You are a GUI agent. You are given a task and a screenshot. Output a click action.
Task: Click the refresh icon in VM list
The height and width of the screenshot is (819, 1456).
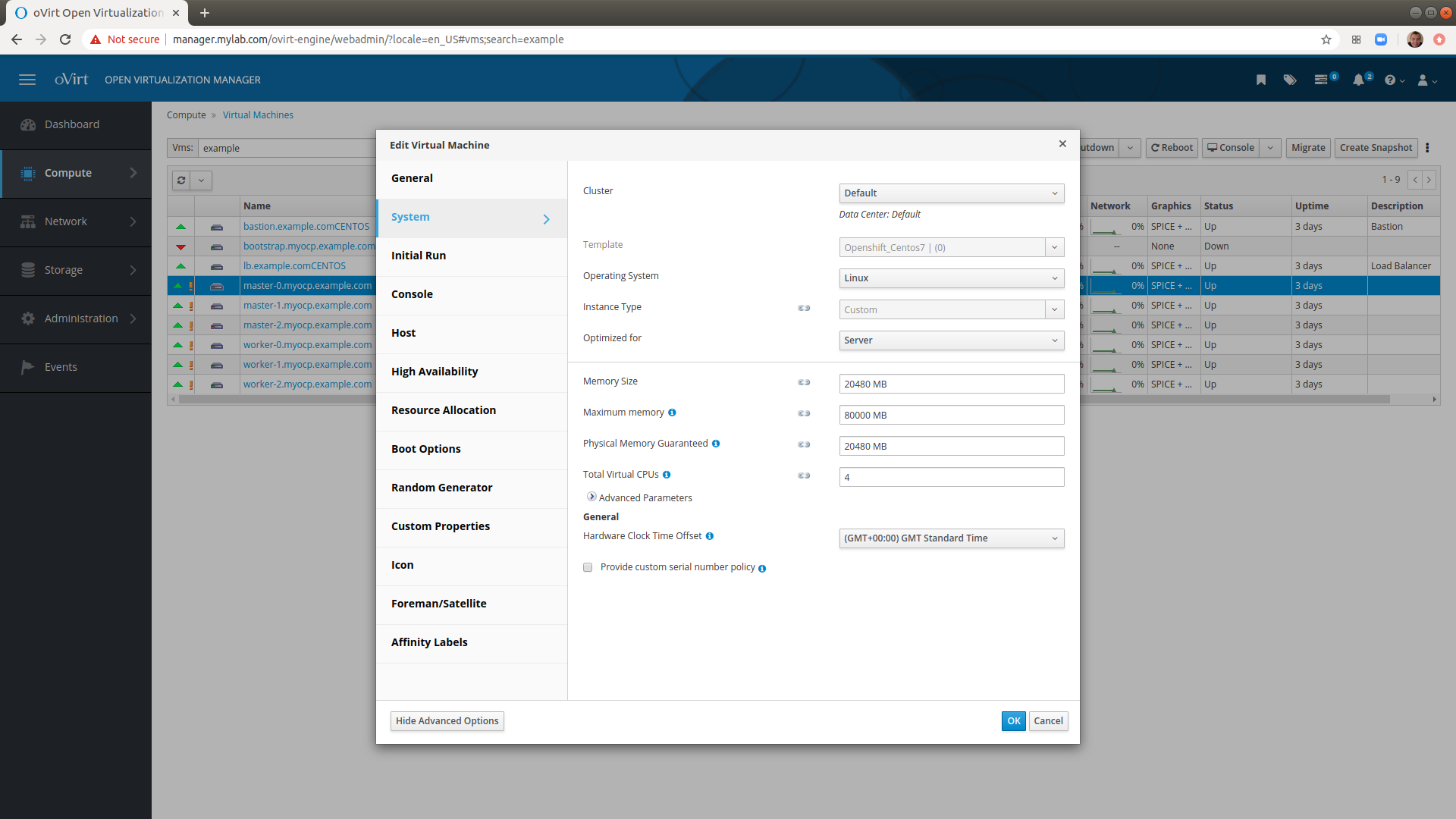(x=181, y=180)
